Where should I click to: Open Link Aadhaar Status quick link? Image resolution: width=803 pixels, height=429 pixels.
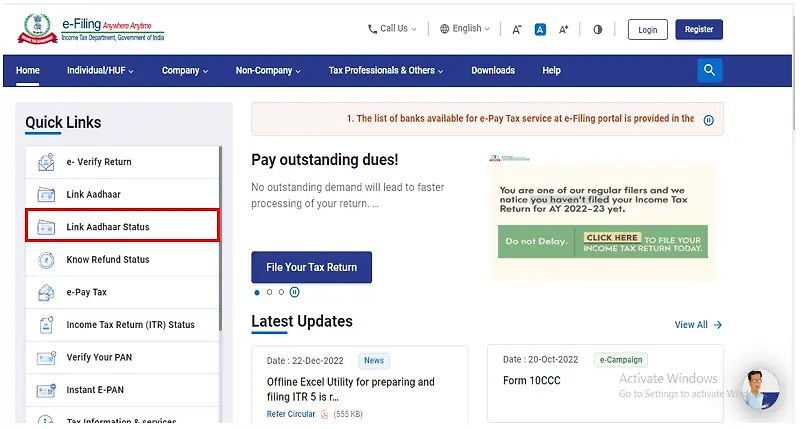point(123,227)
